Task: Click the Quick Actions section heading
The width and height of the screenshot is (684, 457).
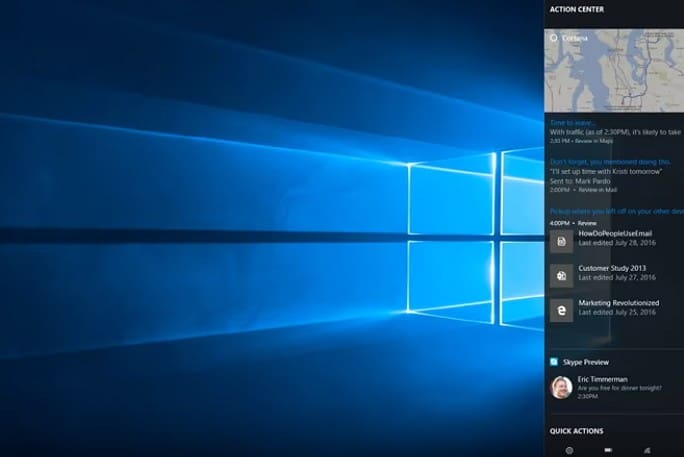Action: [x=576, y=431]
